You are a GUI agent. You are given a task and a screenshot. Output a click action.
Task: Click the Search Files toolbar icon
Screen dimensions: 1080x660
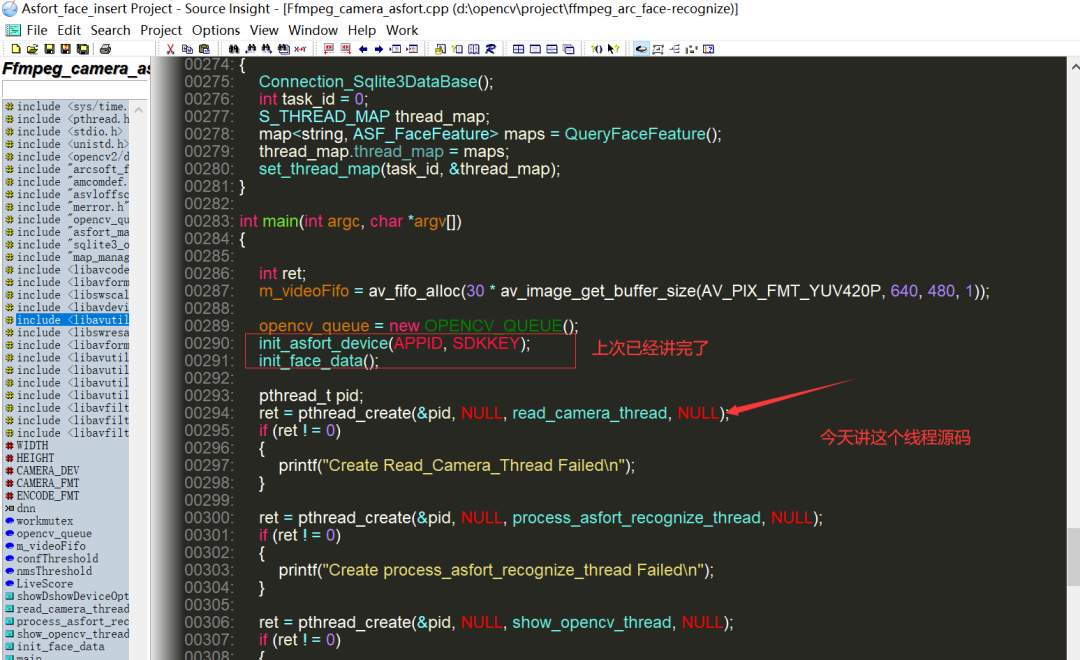pyautogui.click(x=284, y=49)
